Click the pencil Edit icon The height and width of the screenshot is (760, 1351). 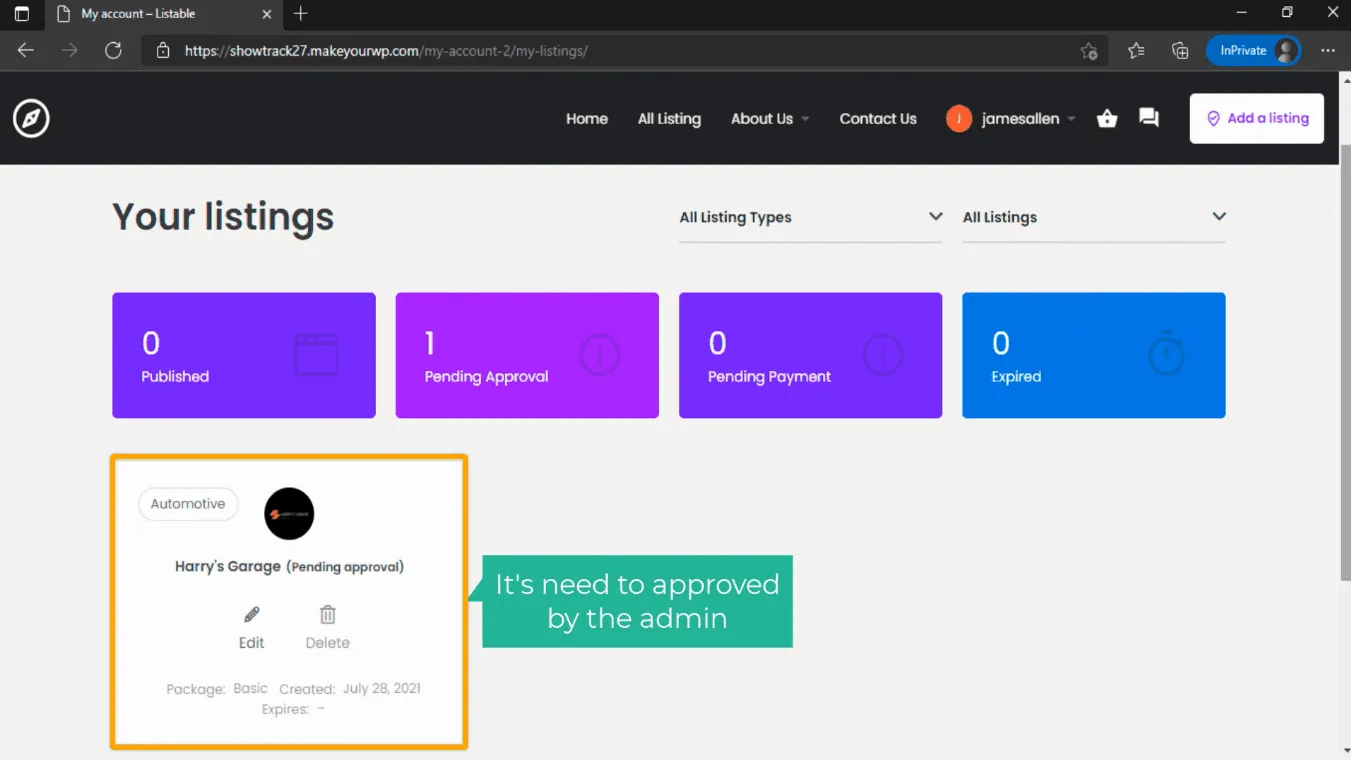[x=252, y=615]
